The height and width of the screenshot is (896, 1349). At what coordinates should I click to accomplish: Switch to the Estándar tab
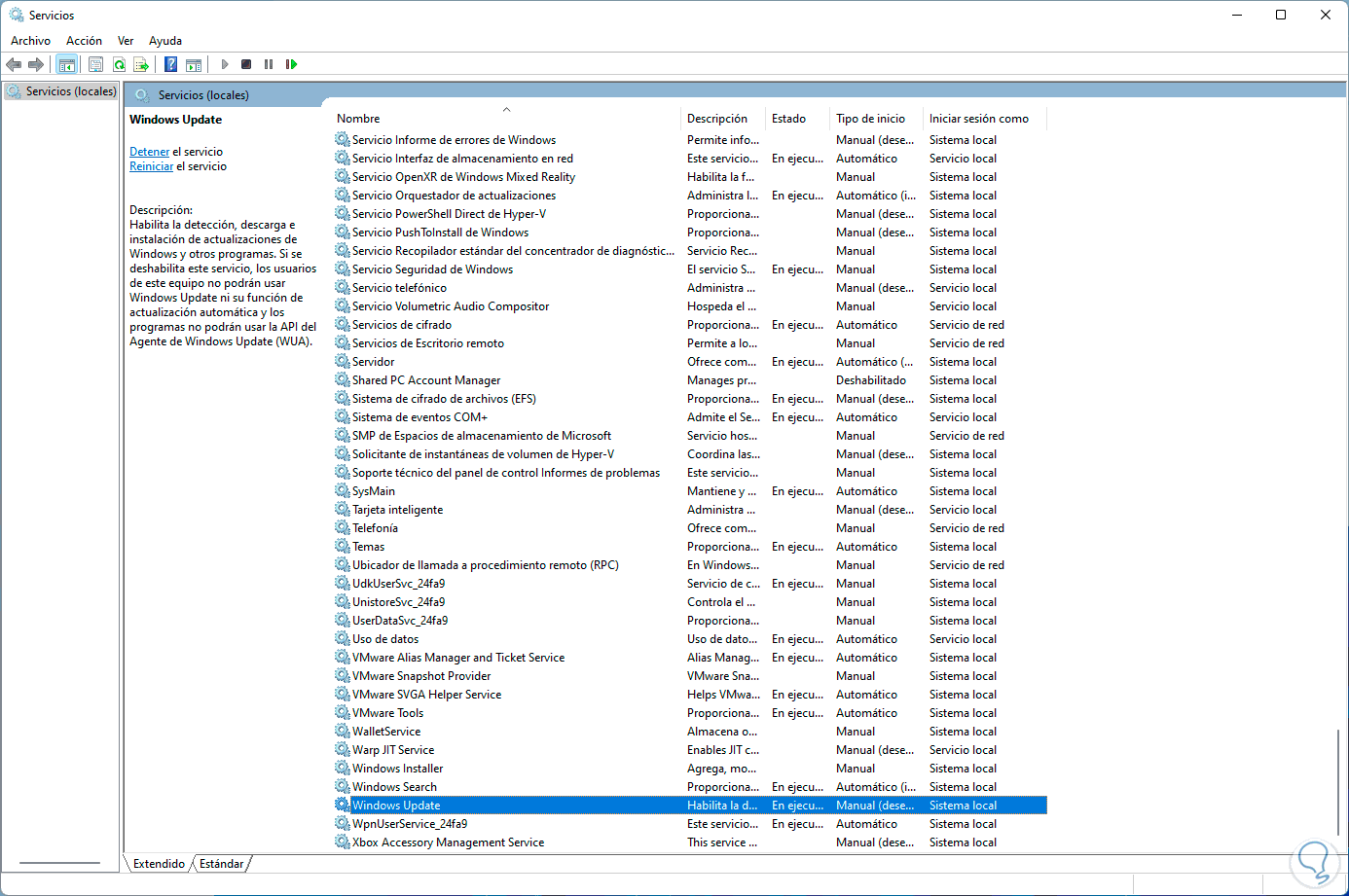222,864
